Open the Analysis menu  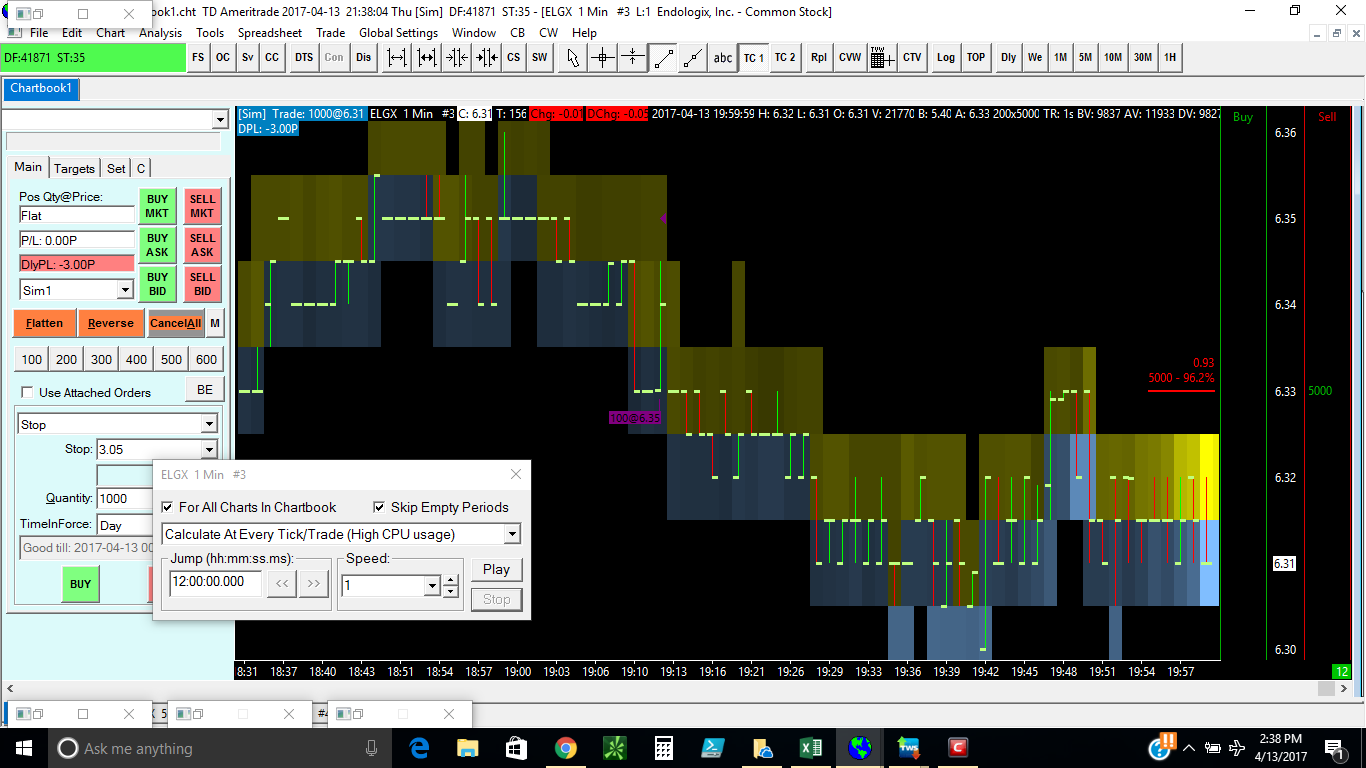(x=161, y=33)
